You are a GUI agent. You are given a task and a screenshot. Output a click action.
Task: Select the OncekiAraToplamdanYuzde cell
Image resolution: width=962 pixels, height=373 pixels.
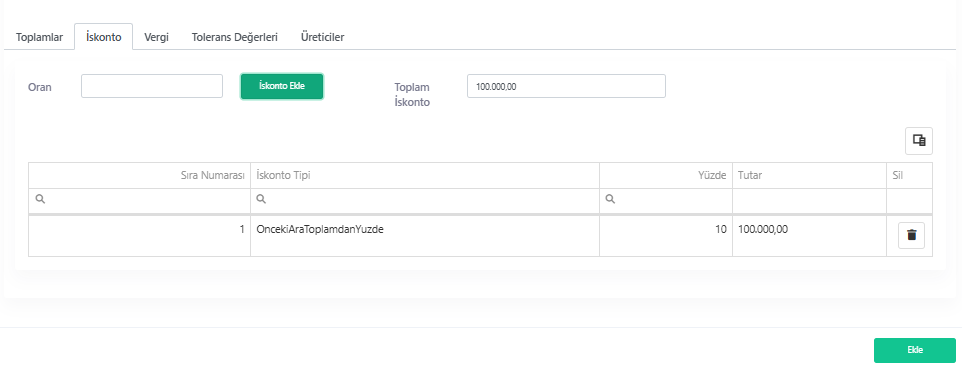point(425,236)
